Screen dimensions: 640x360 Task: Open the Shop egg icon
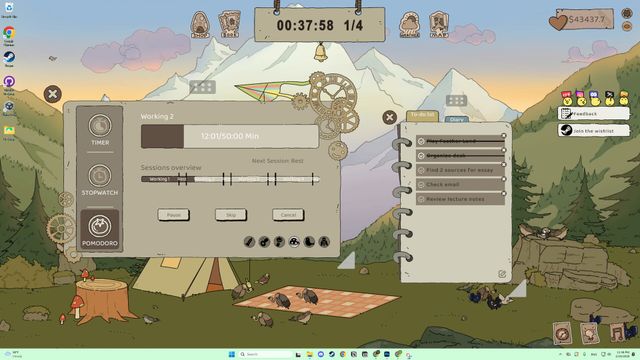coord(200,24)
